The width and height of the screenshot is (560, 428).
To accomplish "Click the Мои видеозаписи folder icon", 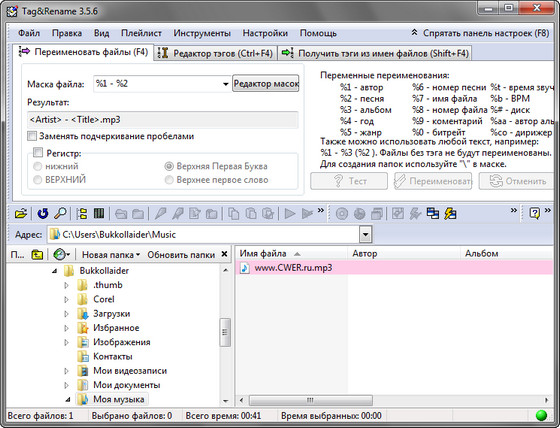I will [82, 371].
